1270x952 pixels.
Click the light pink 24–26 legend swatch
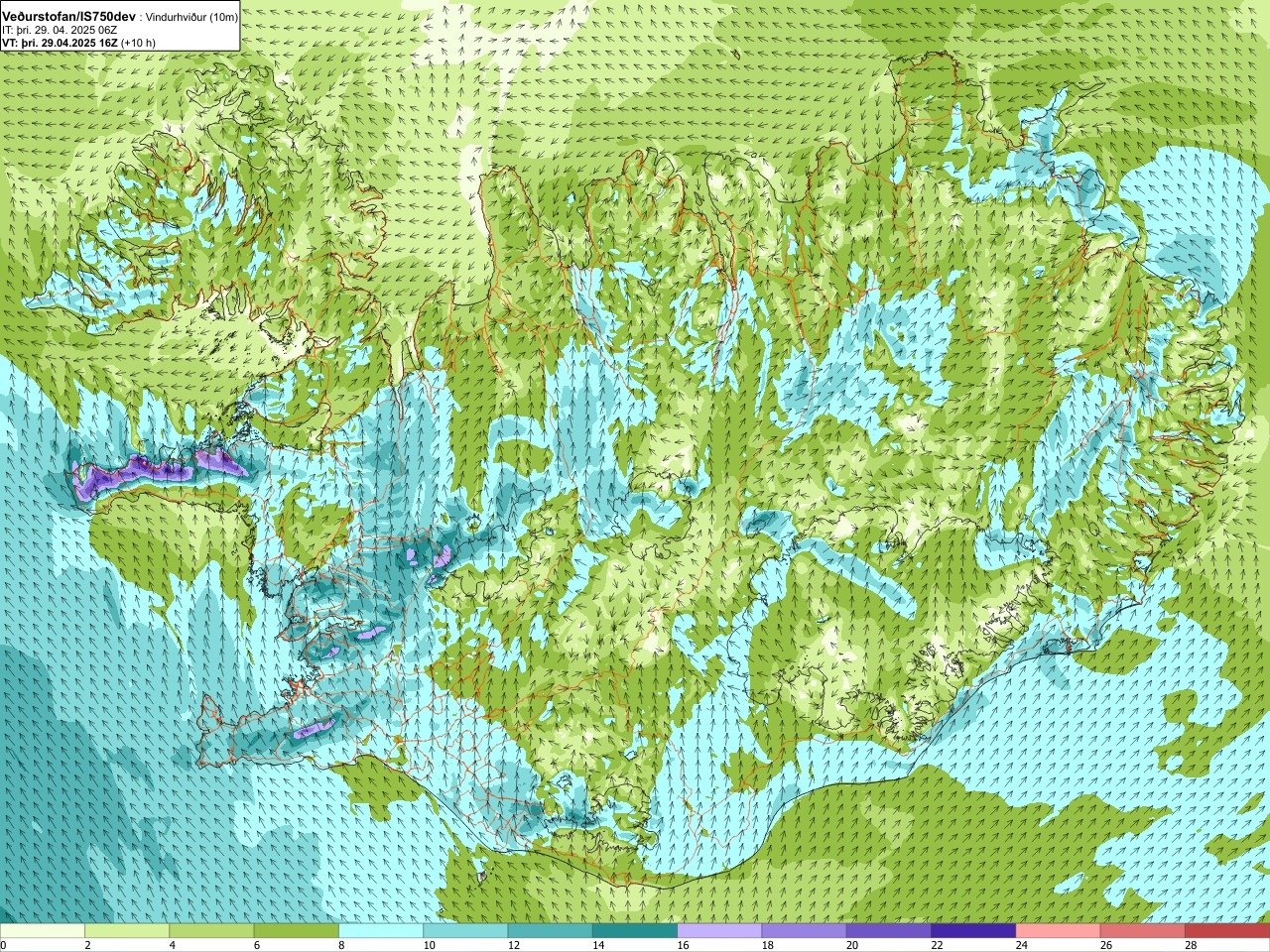pyautogui.click(x=1058, y=931)
